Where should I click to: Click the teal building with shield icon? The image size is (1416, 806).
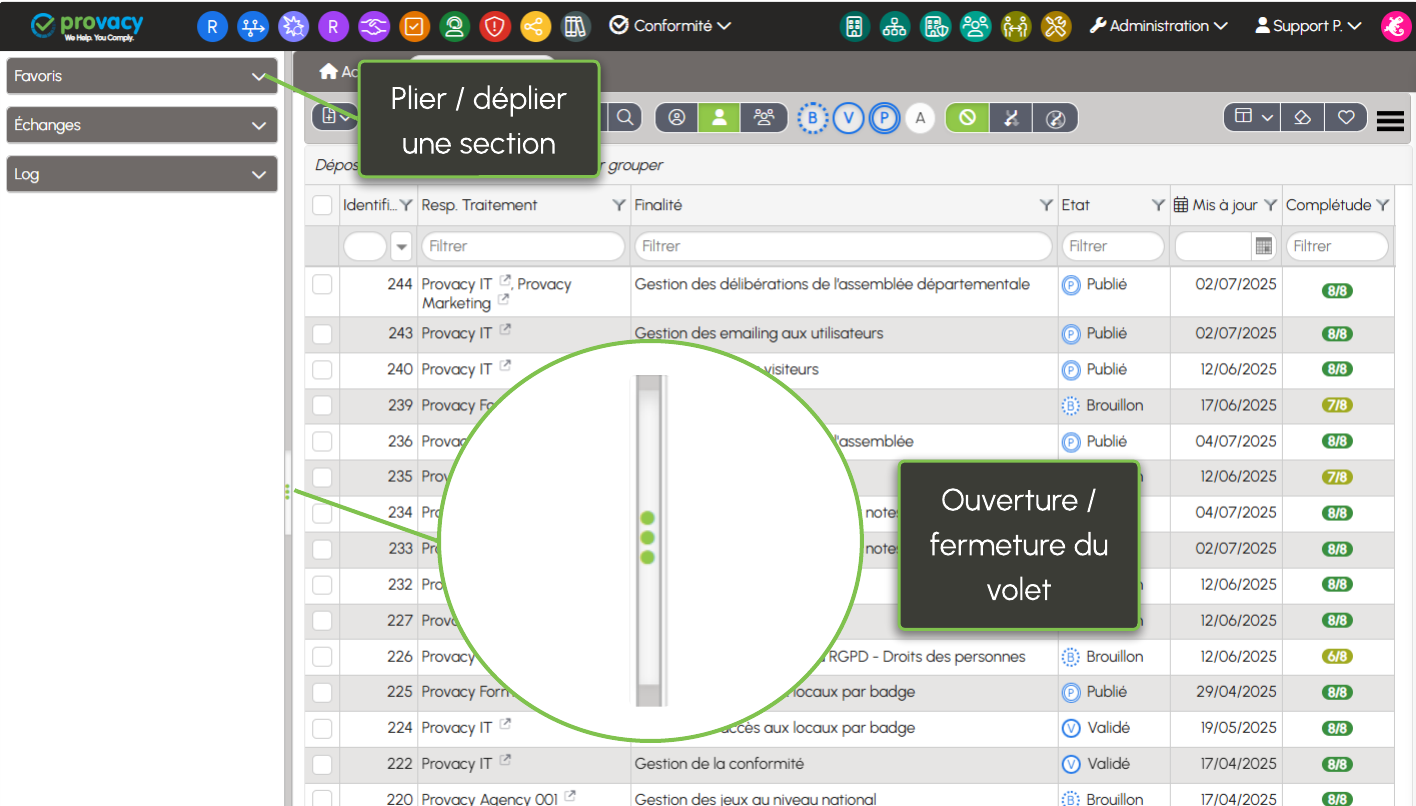(935, 26)
